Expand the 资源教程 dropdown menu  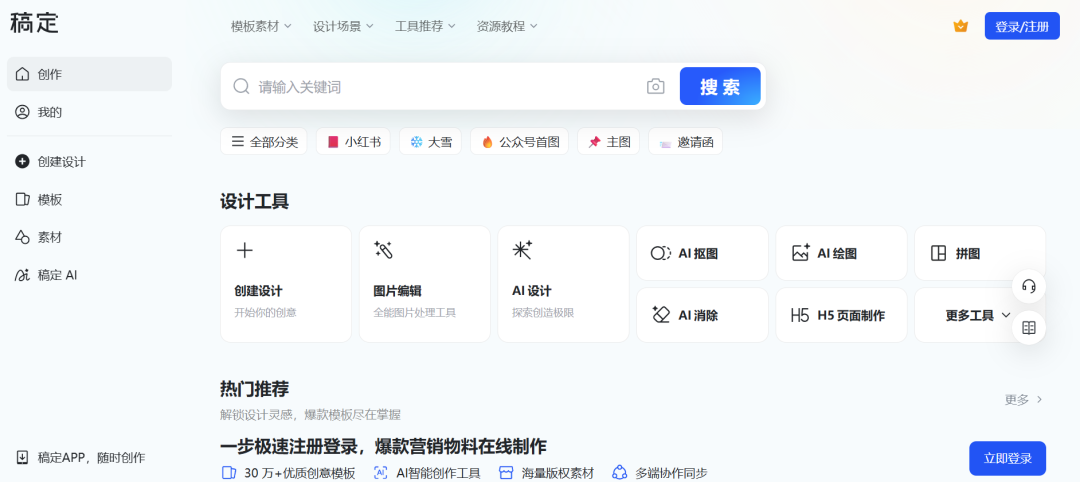coord(507,26)
